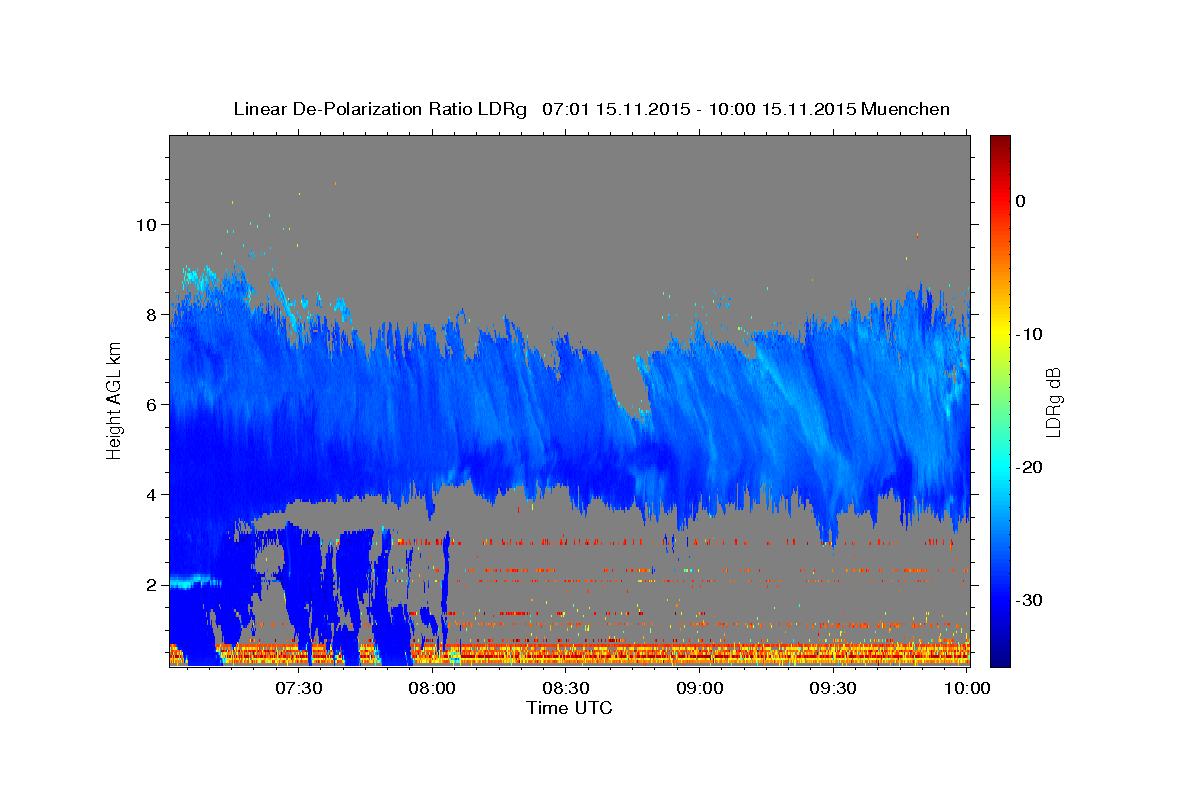Click the plot title text 'Linear De-Polarization Ratio LDRg'
Viewport: 1200px width, 800px height.
380,109
